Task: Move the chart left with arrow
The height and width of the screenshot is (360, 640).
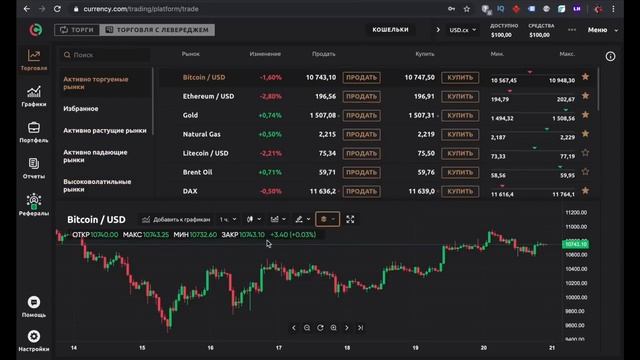Action: tap(293, 328)
